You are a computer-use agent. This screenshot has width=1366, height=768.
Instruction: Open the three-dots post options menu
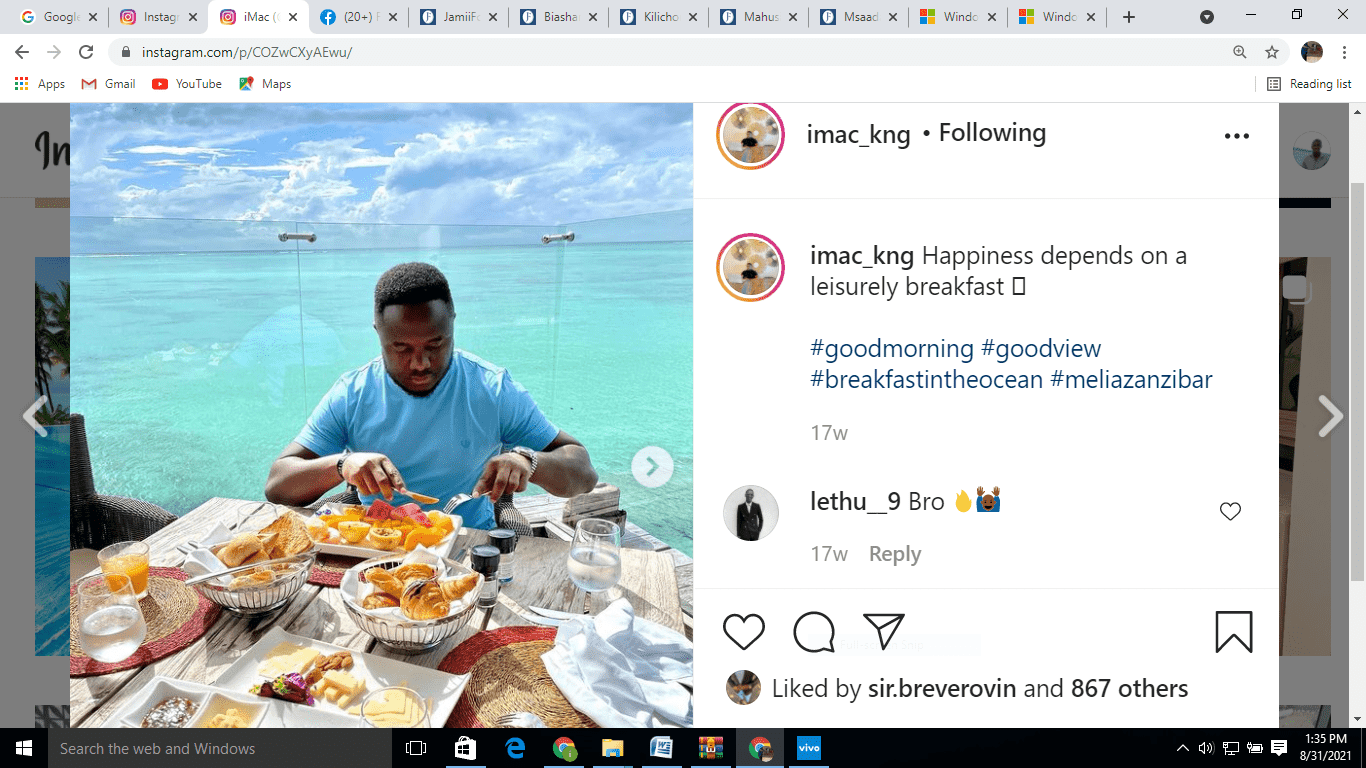1237,136
